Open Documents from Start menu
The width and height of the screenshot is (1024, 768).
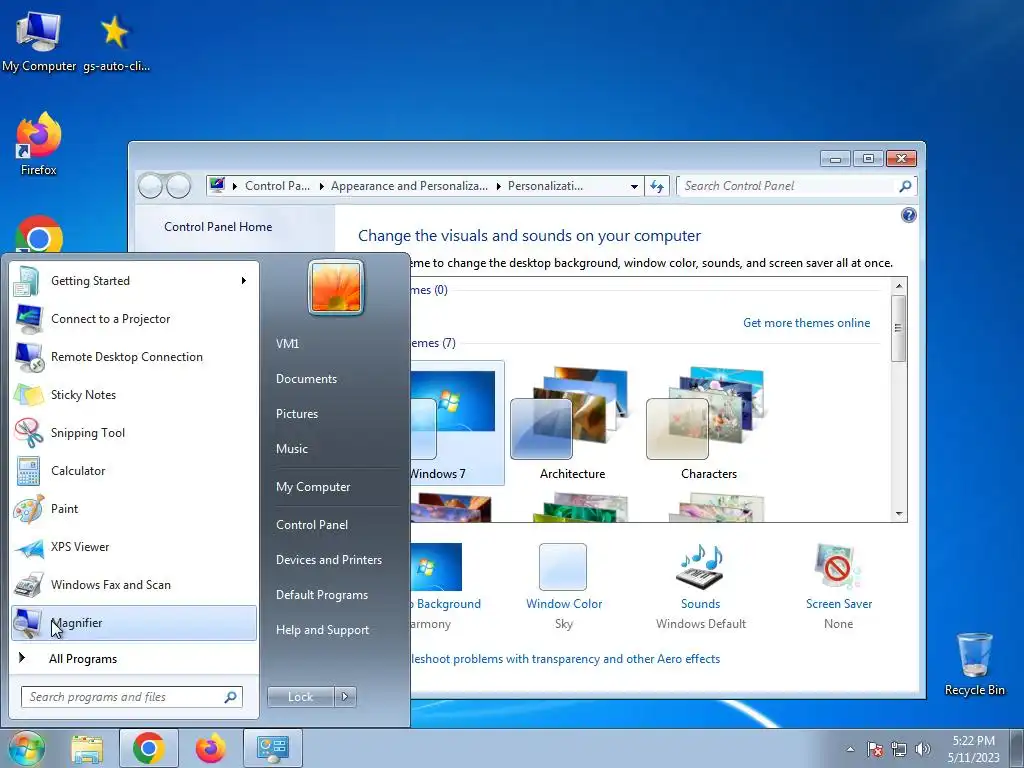(306, 379)
